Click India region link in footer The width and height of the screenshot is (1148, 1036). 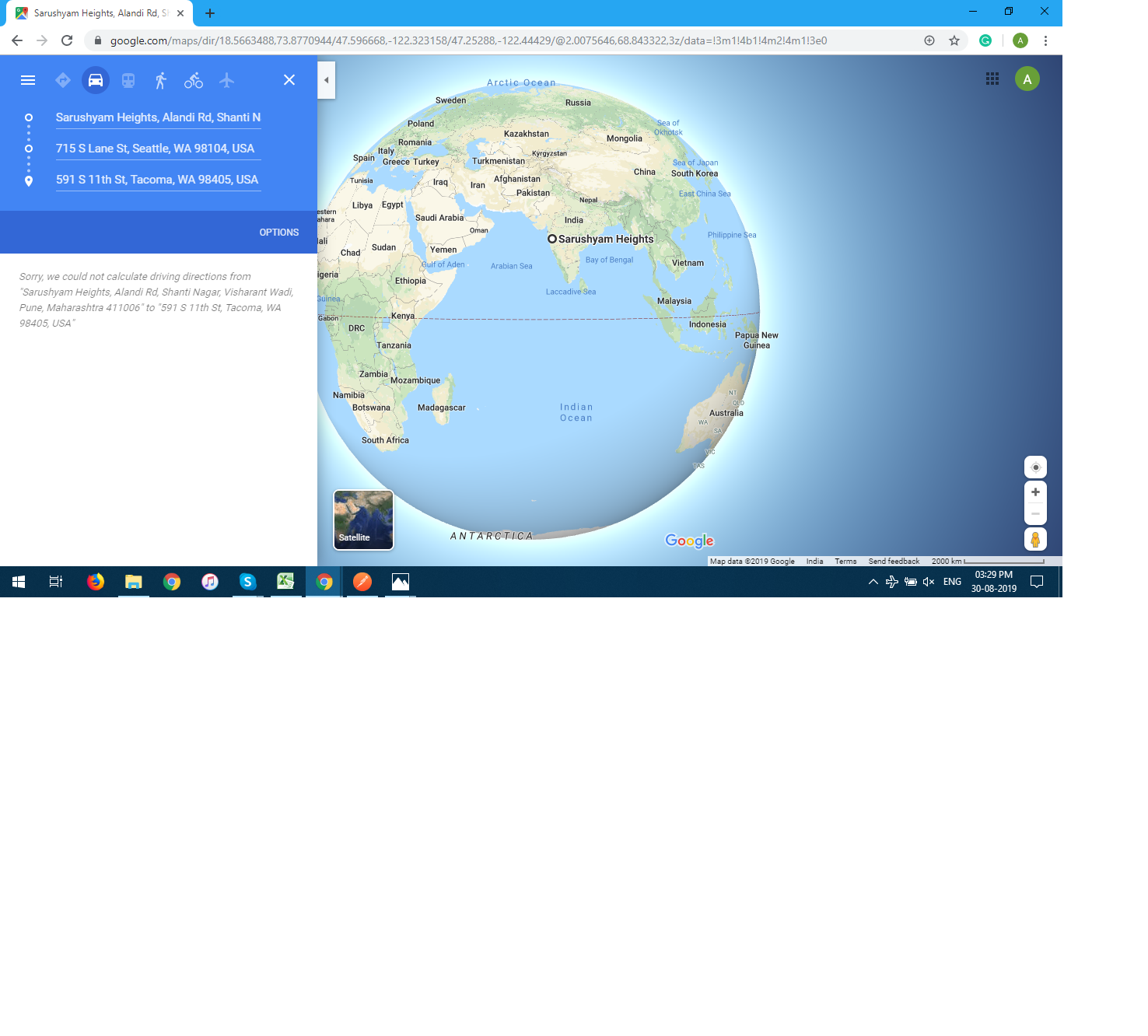click(x=814, y=562)
